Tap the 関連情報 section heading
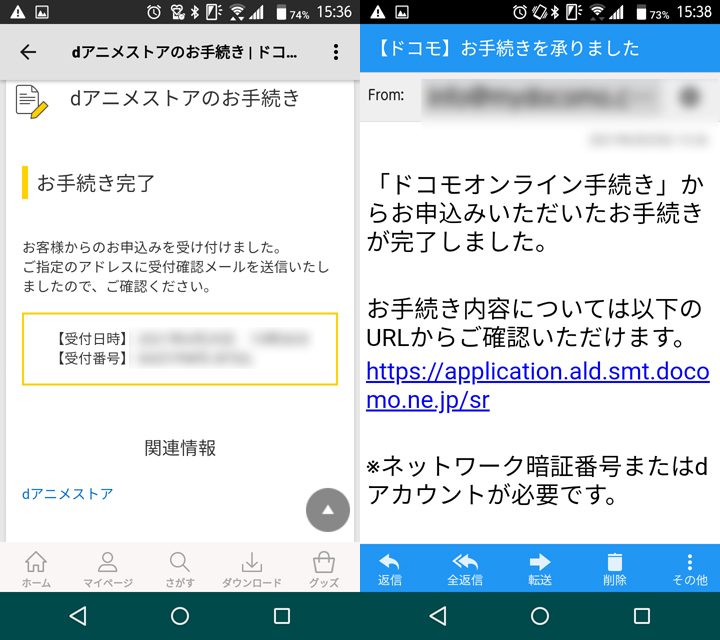The image size is (720, 640). pyautogui.click(x=180, y=448)
